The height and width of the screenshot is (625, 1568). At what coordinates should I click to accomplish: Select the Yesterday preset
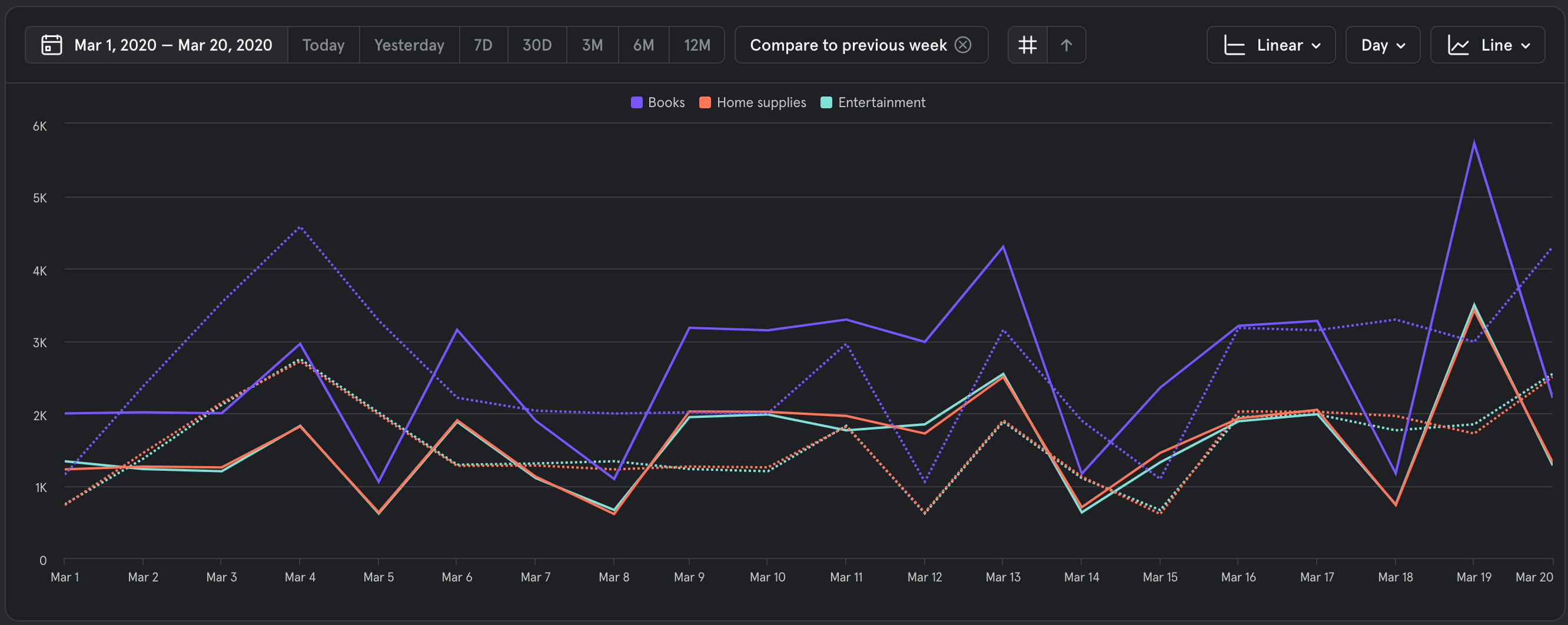pos(409,45)
